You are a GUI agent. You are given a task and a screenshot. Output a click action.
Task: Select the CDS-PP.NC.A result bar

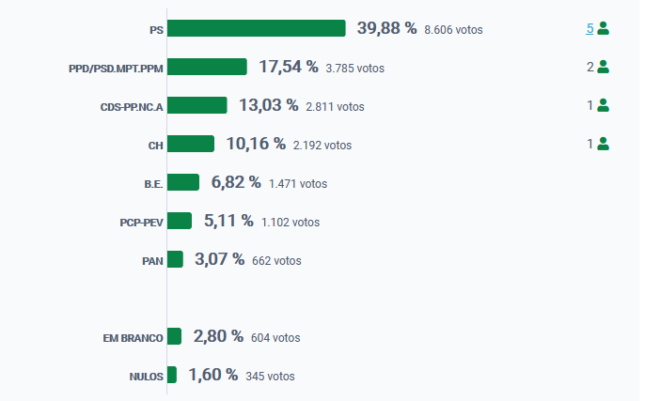[x=197, y=105]
